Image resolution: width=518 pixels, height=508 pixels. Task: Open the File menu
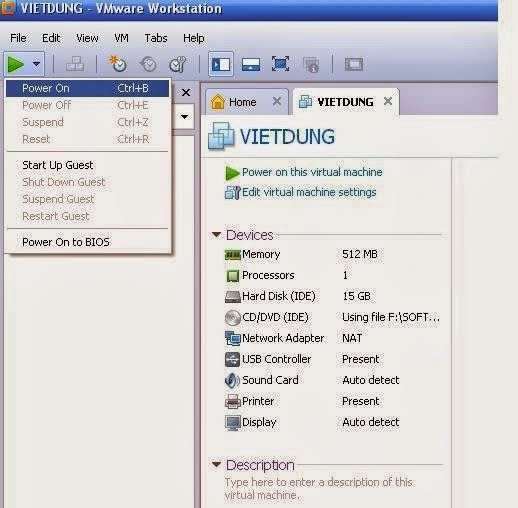click(x=18, y=38)
